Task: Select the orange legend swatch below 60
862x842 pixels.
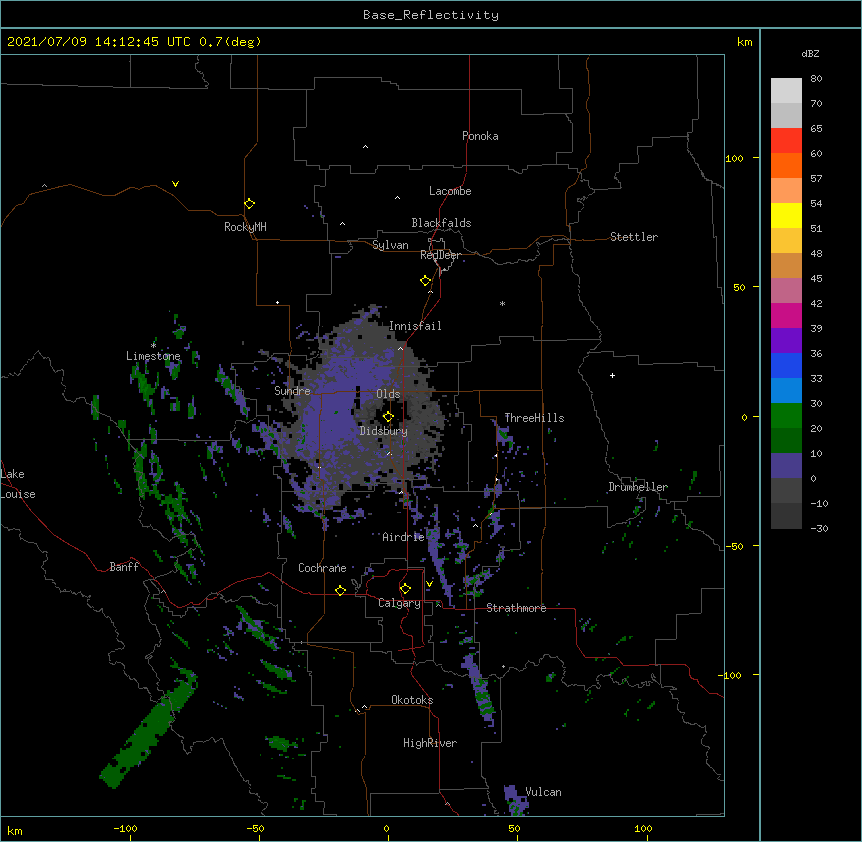Action: (786, 165)
